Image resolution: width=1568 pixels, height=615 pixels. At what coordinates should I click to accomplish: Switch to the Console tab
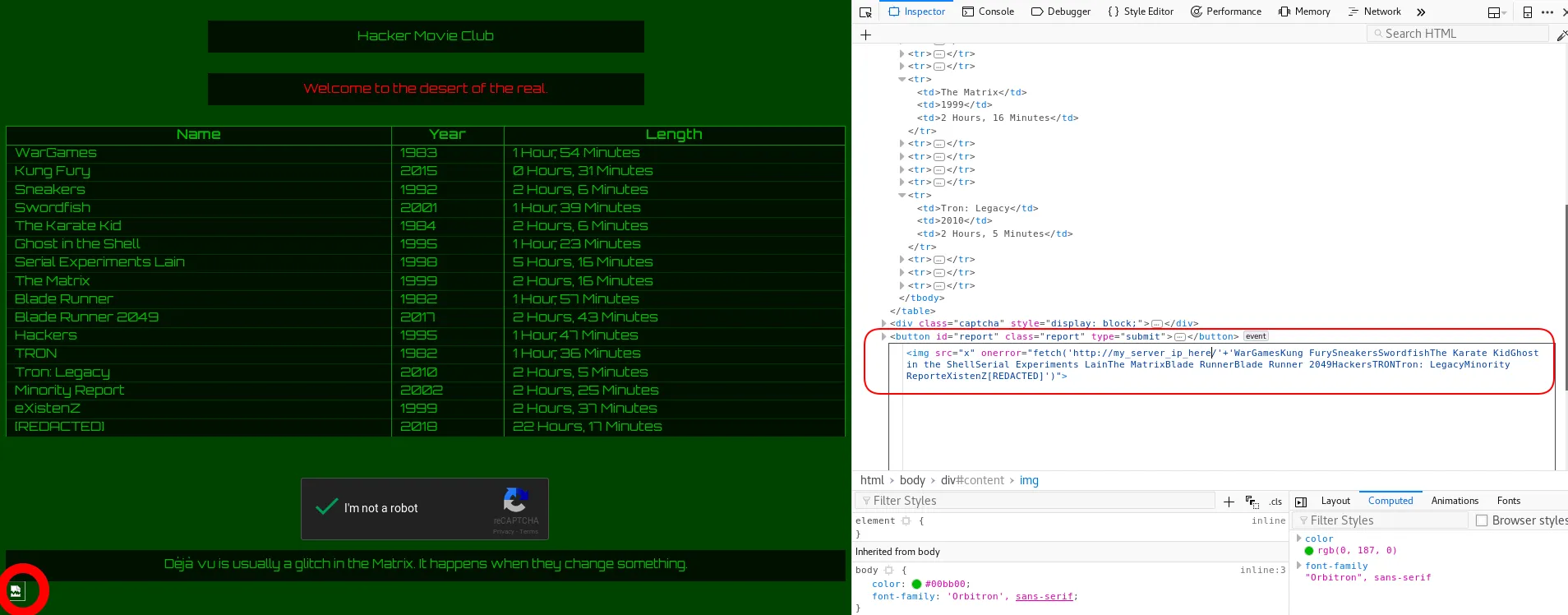click(988, 12)
